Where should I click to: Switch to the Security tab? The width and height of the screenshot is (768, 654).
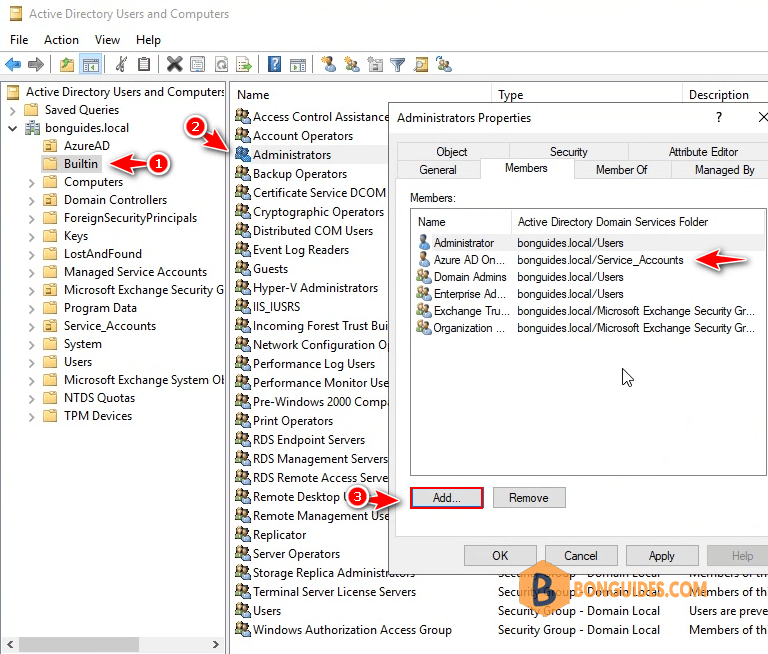[x=568, y=152]
